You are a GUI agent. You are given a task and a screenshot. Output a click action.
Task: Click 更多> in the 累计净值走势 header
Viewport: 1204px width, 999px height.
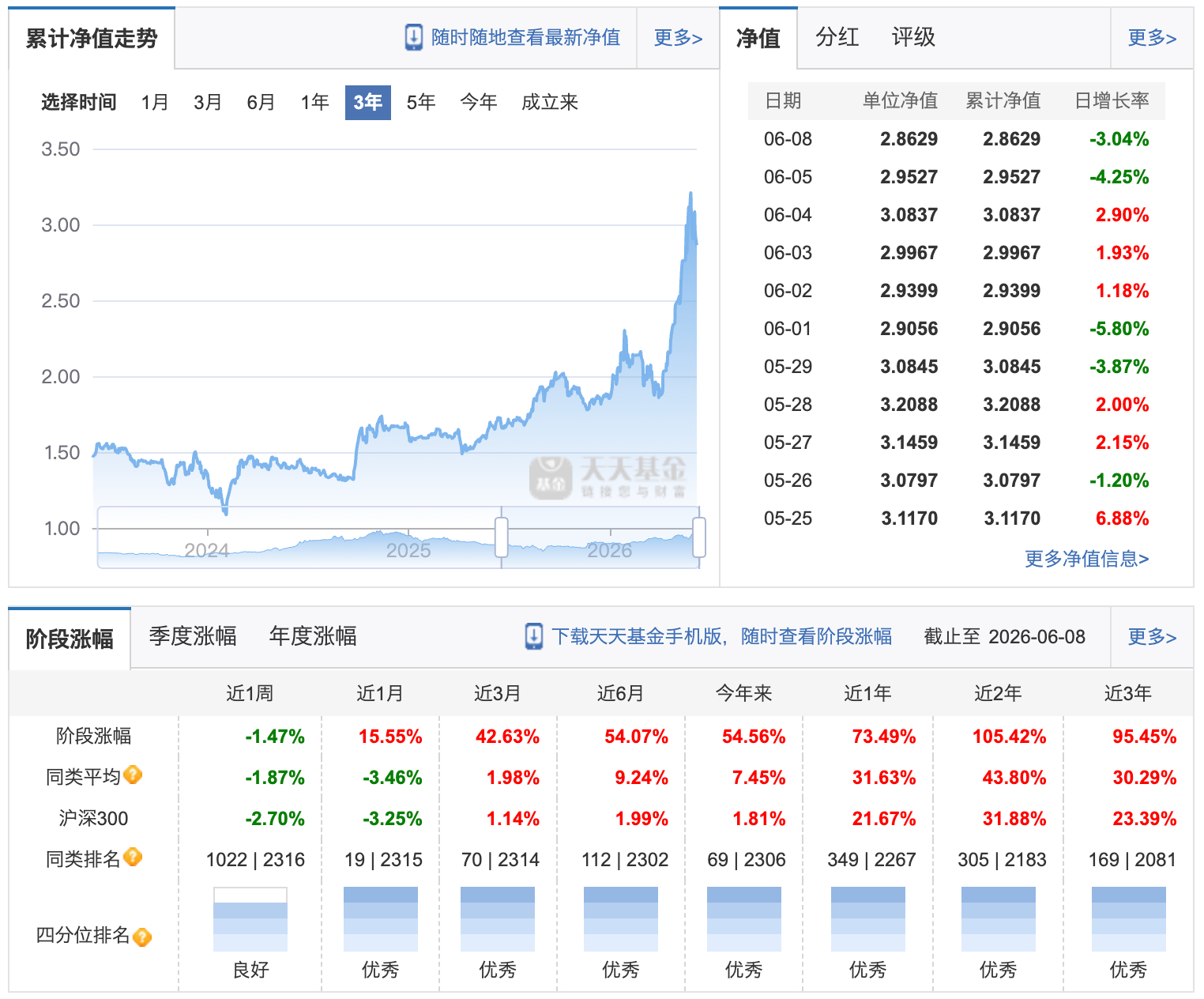coord(678,37)
